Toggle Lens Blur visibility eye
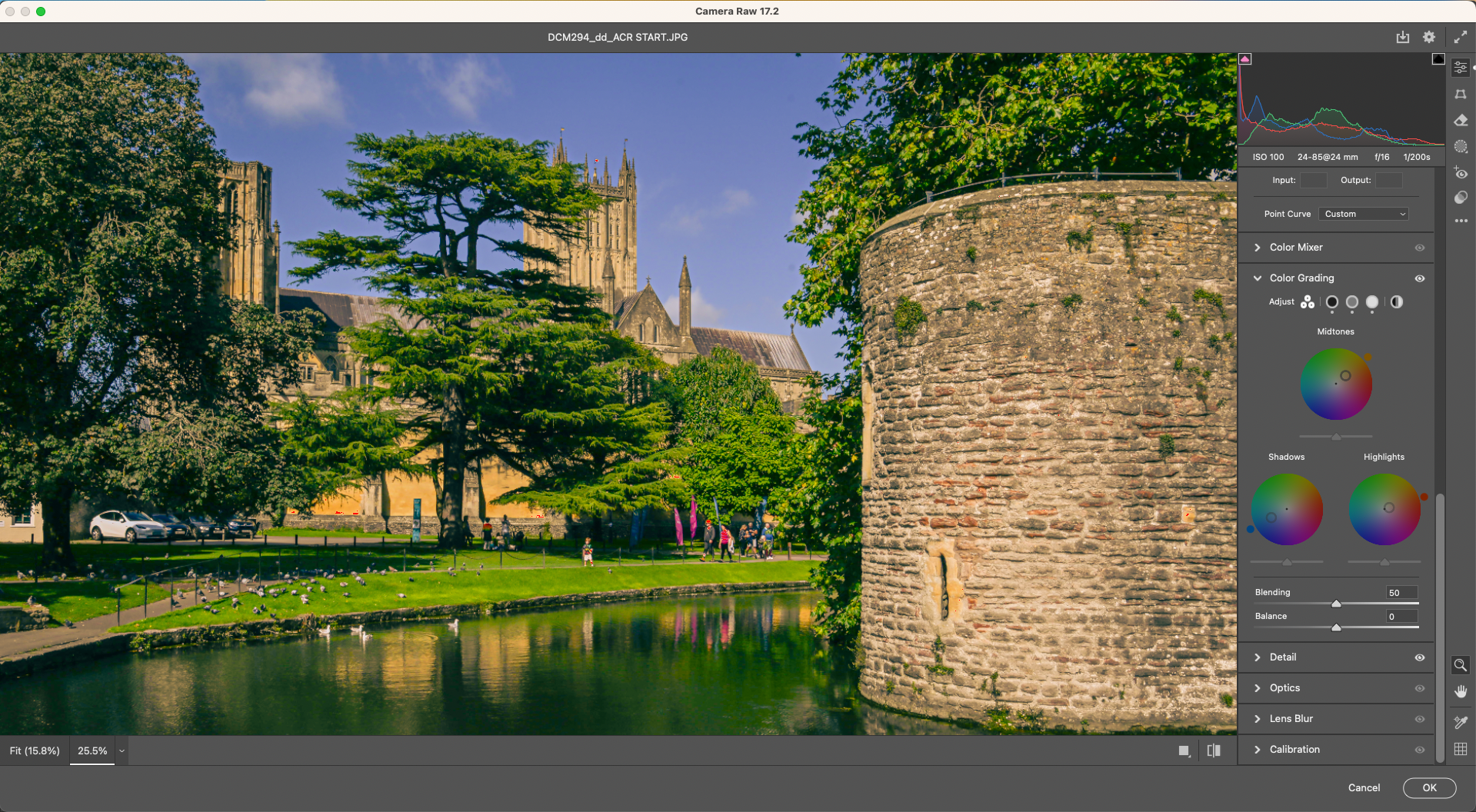The width and height of the screenshot is (1476, 812). coord(1420,719)
